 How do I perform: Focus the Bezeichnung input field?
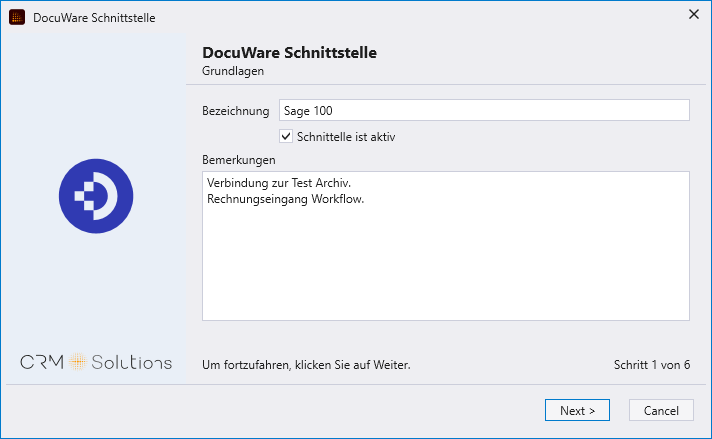pos(484,110)
